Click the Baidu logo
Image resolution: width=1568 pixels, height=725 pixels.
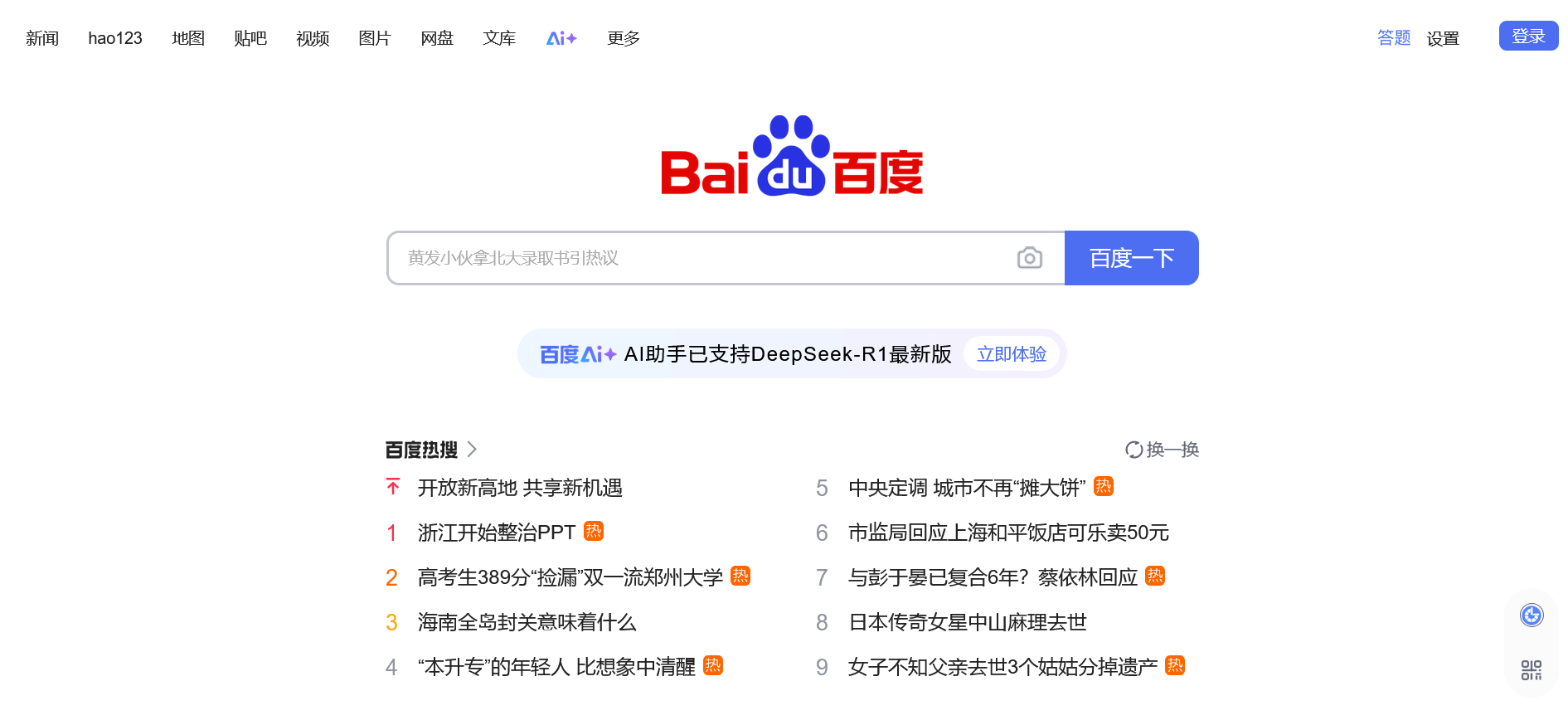(792, 156)
